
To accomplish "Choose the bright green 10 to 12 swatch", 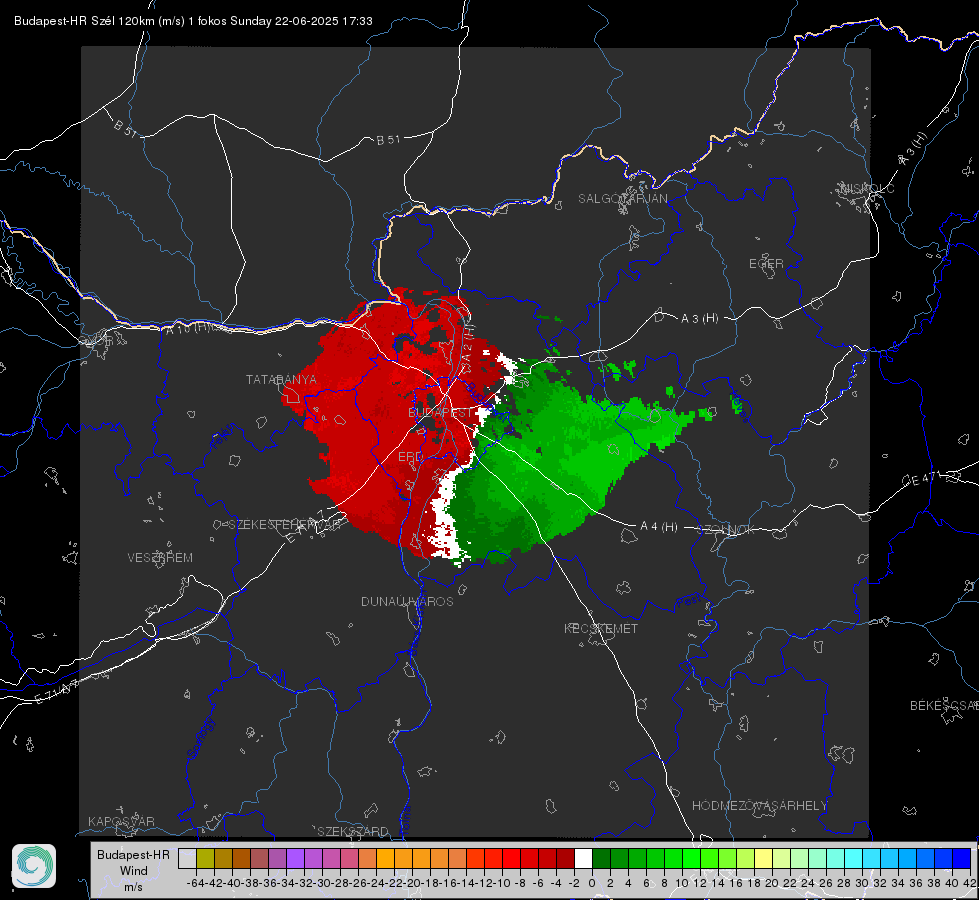I will tap(691, 858).
